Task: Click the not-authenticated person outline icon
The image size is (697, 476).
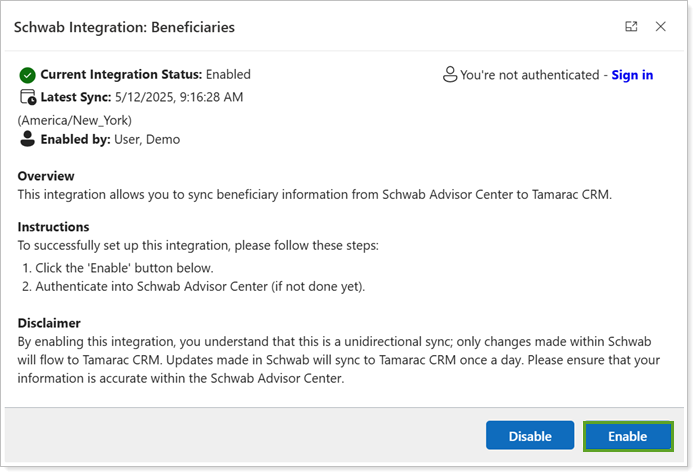Action: tap(449, 75)
